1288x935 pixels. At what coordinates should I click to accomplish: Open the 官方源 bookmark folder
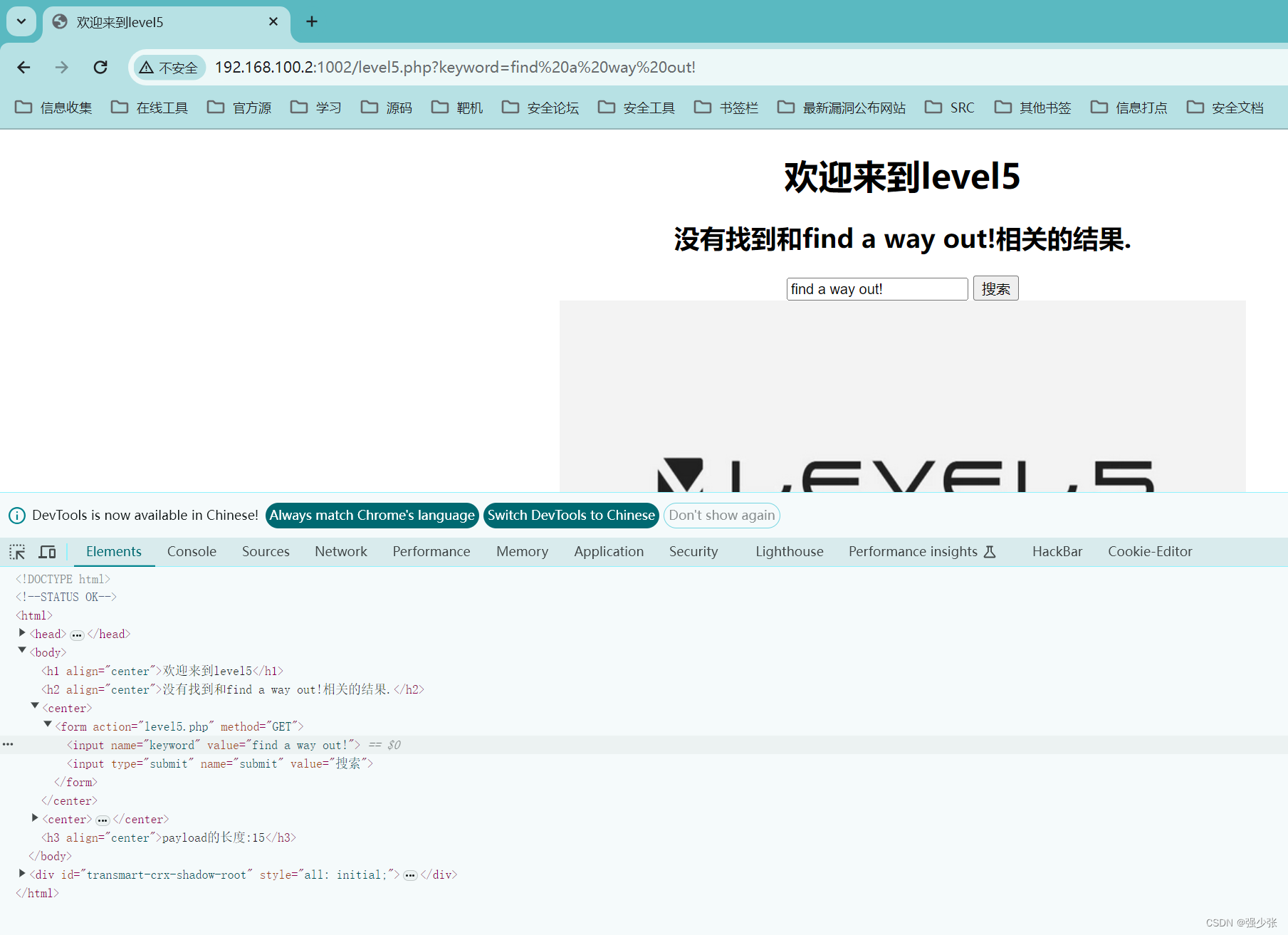[x=239, y=108]
